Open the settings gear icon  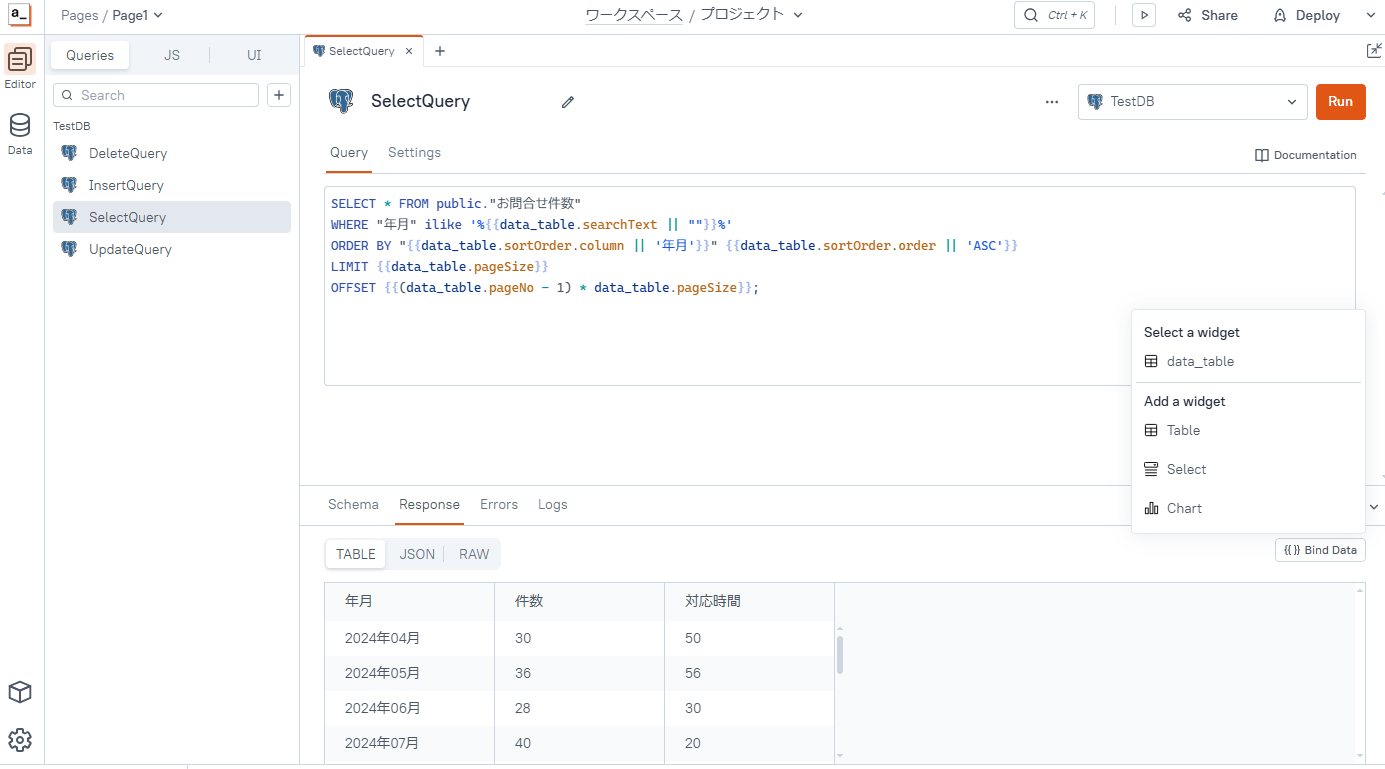click(x=20, y=740)
